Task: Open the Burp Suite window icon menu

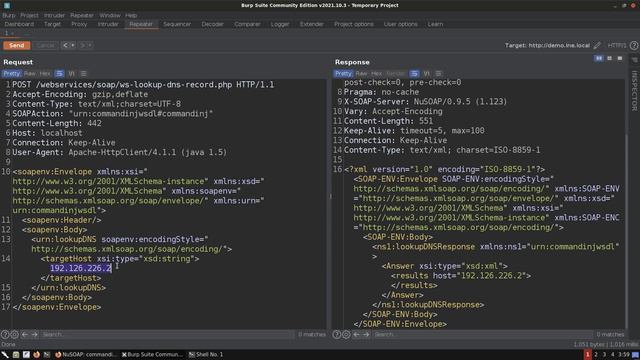Action: tap(7, 5)
